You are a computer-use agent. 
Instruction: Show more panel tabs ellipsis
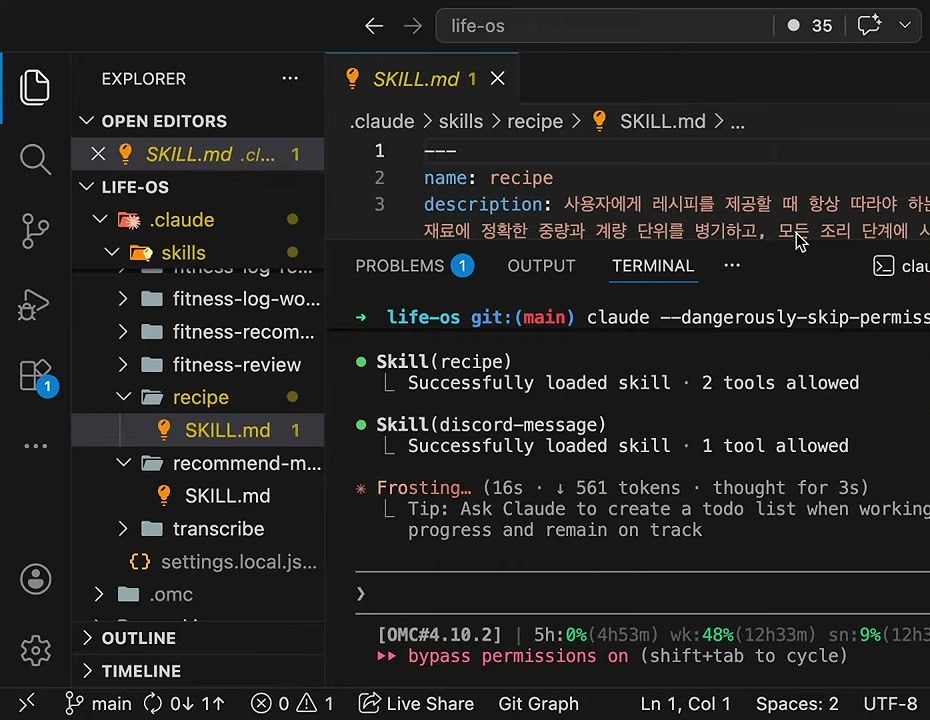(x=732, y=265)
